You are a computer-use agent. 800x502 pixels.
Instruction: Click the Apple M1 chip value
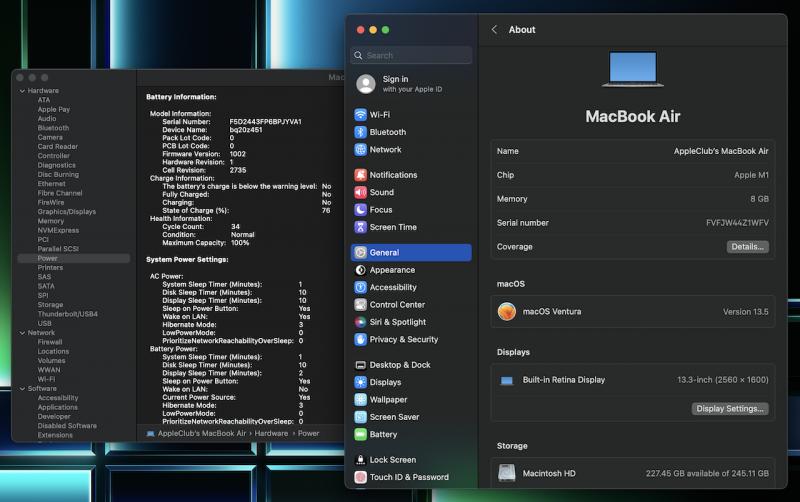[751, 175]
